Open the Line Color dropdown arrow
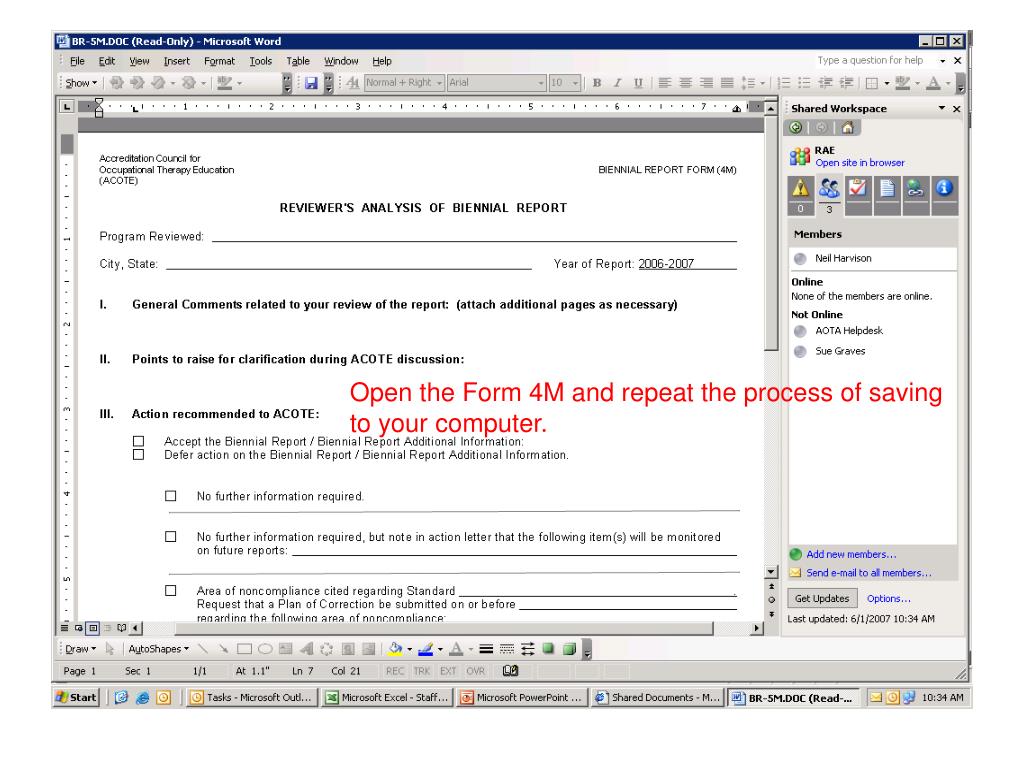This screenshot has width=1024, height=768. click(x=440, y=650)
